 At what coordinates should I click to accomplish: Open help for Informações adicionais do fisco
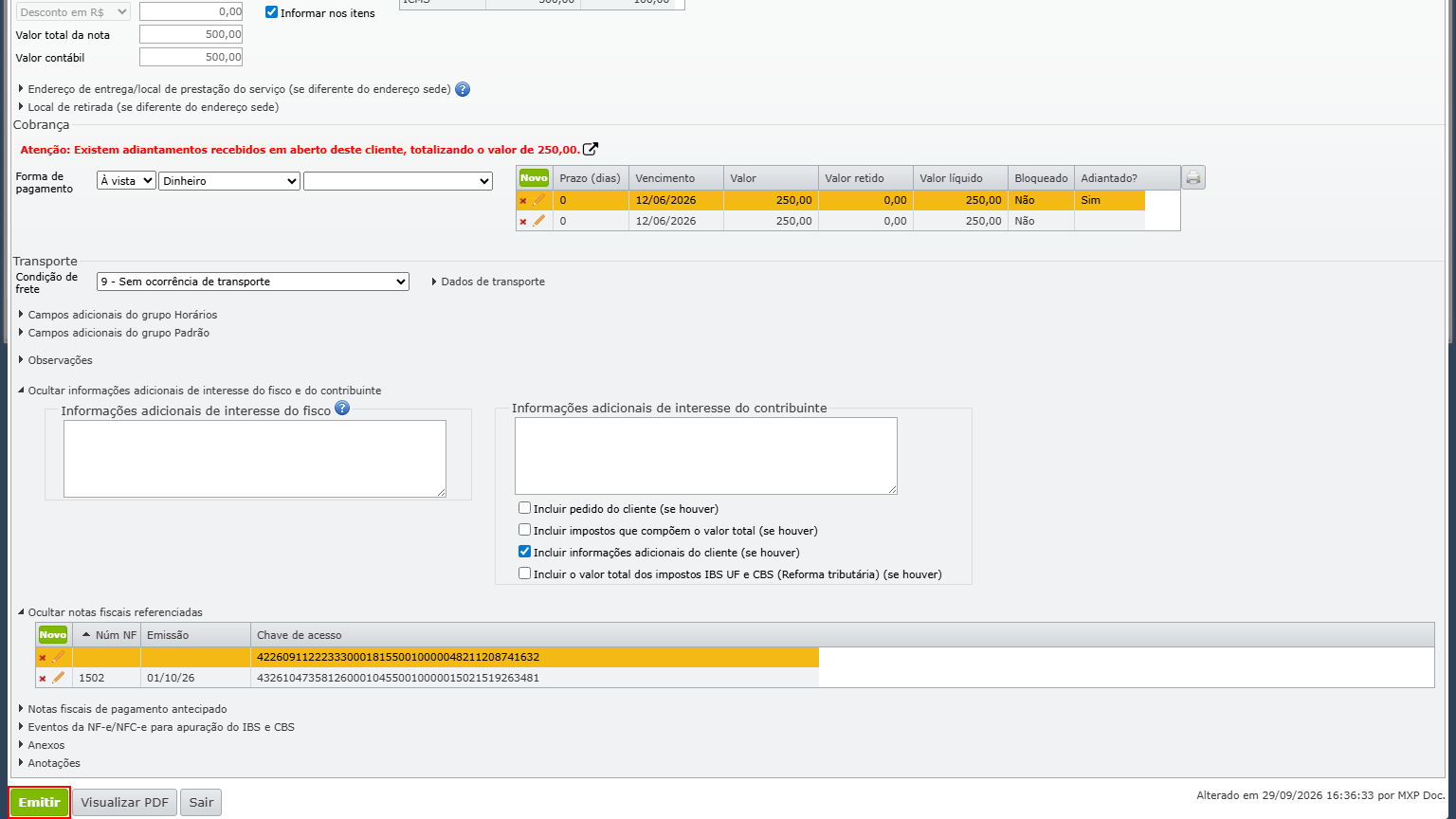click(342, 408)
